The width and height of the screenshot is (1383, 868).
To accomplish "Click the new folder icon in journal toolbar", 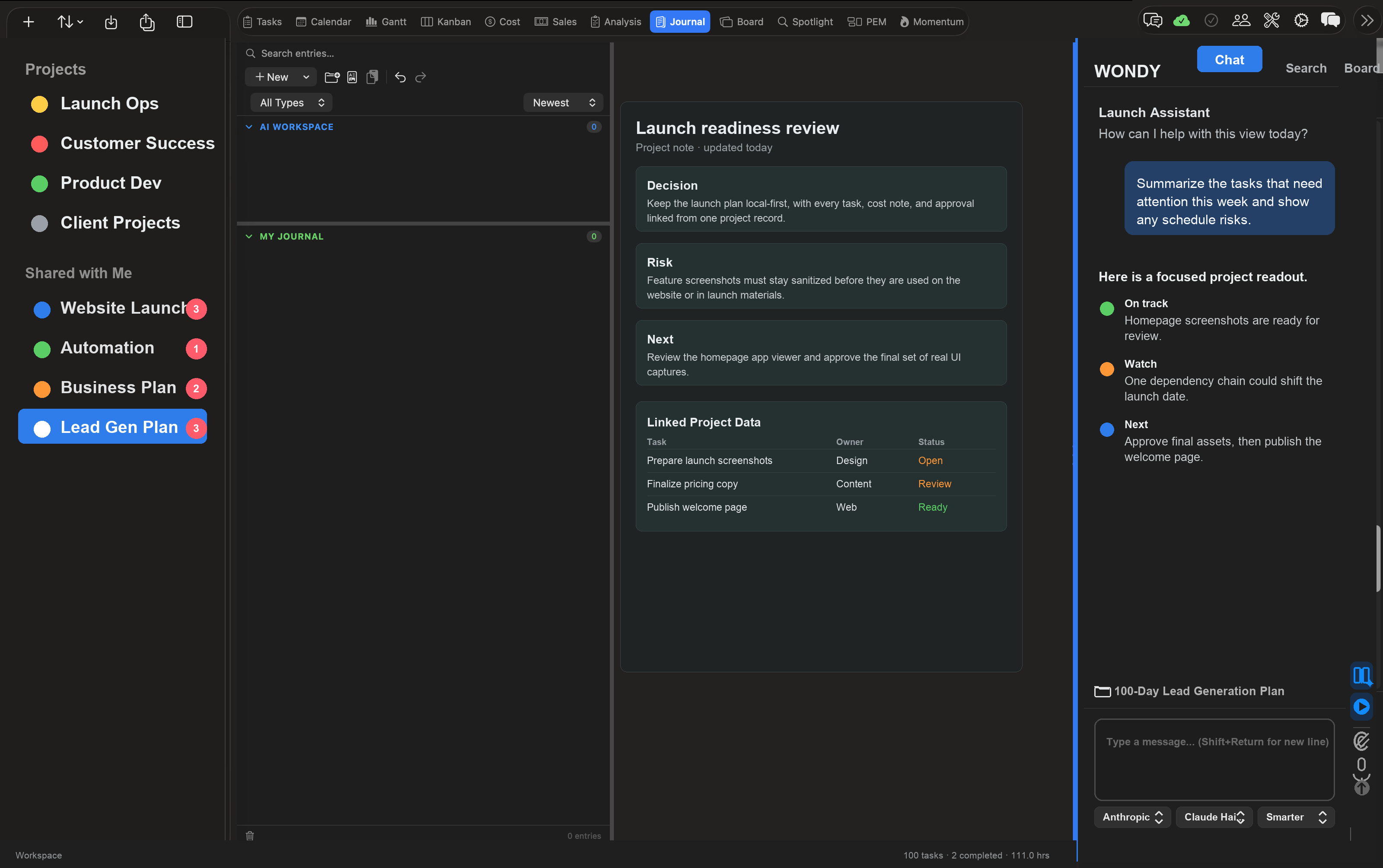I will [x=332, y=77].
